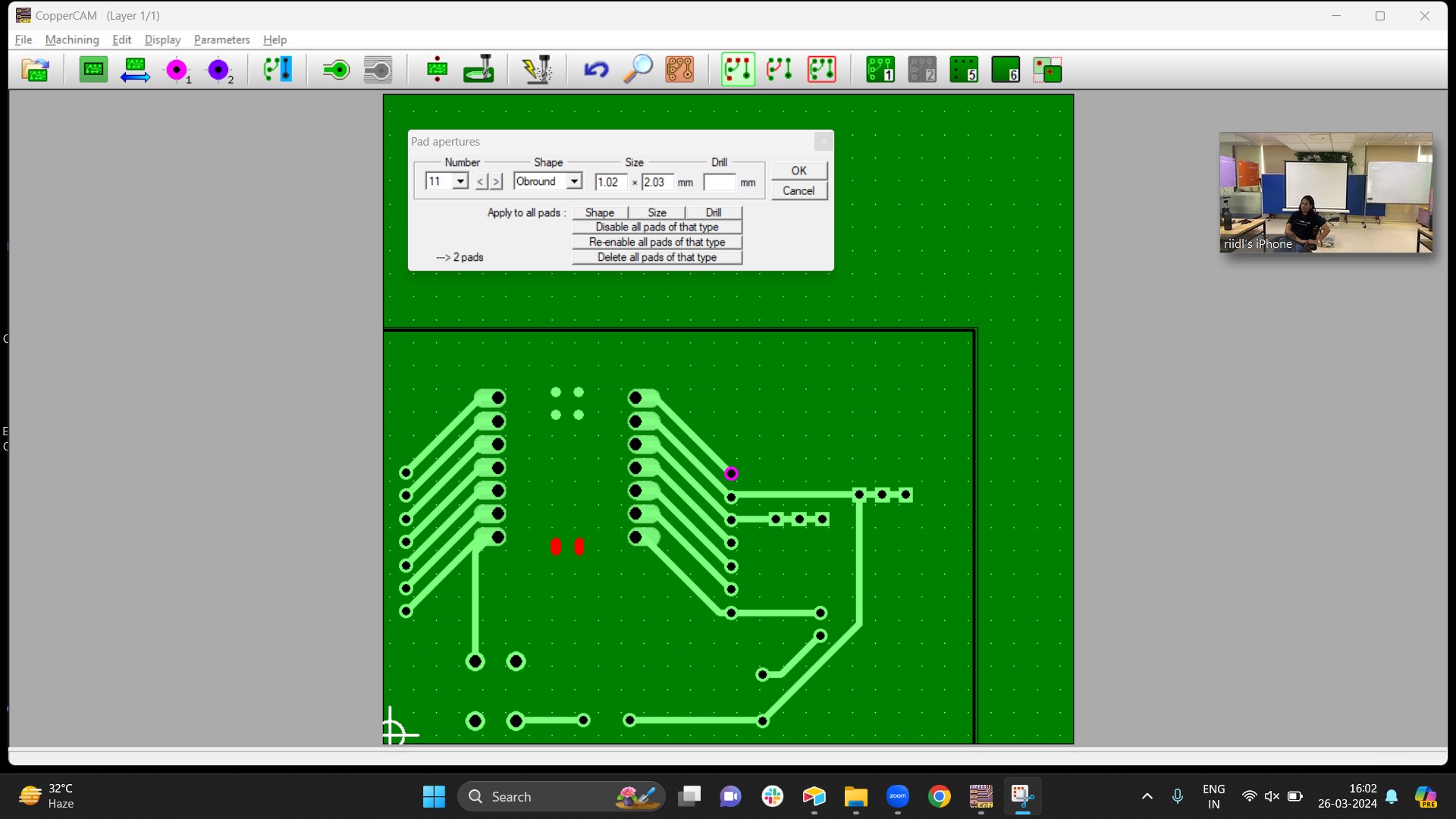The width and height of the screenshot is (1456, 819).
Task: Apply Shape to all pads
Action: pyautogui.click(x=600, y=212)
